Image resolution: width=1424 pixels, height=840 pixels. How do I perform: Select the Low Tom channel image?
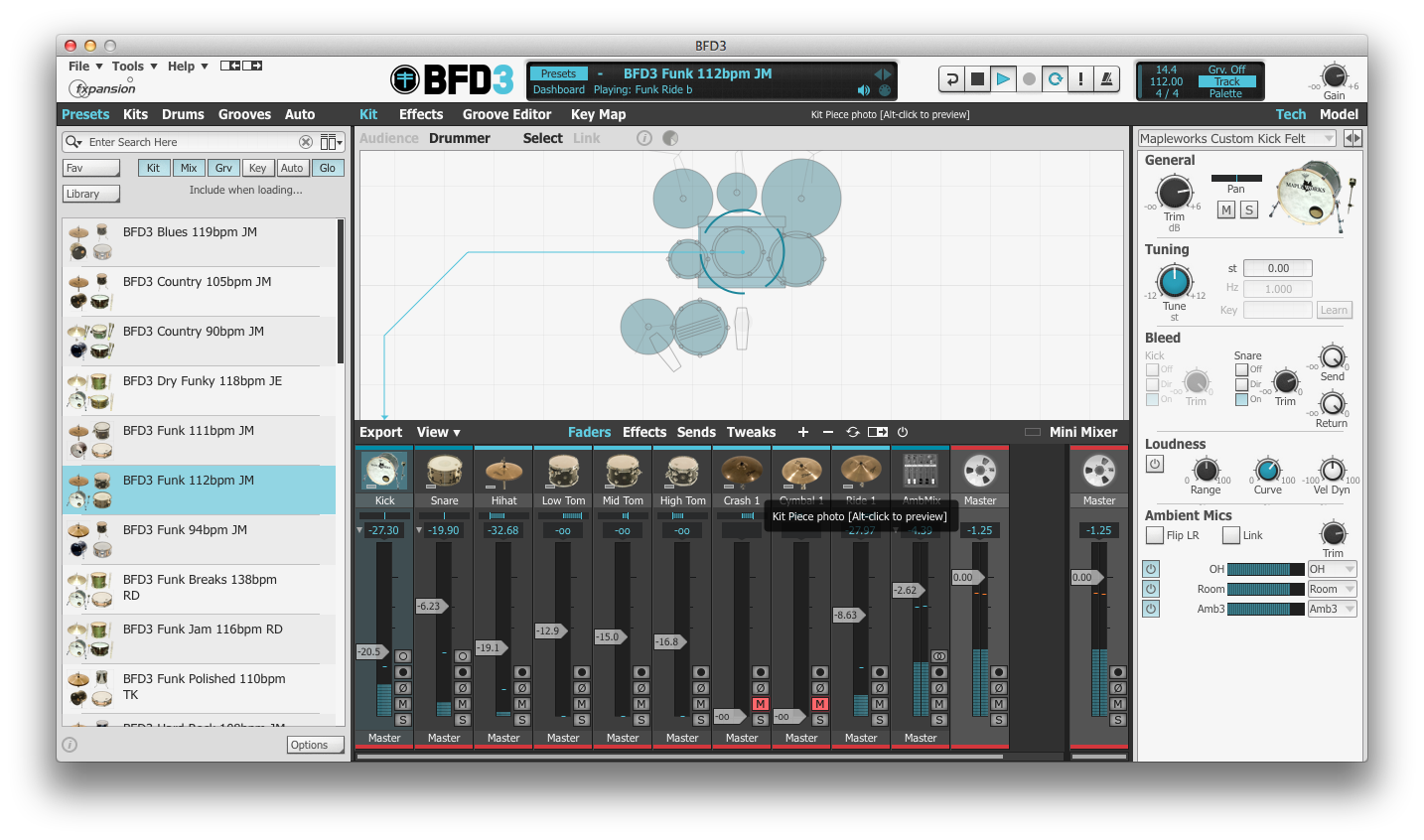pyautogui.click(x=563, y=471)
